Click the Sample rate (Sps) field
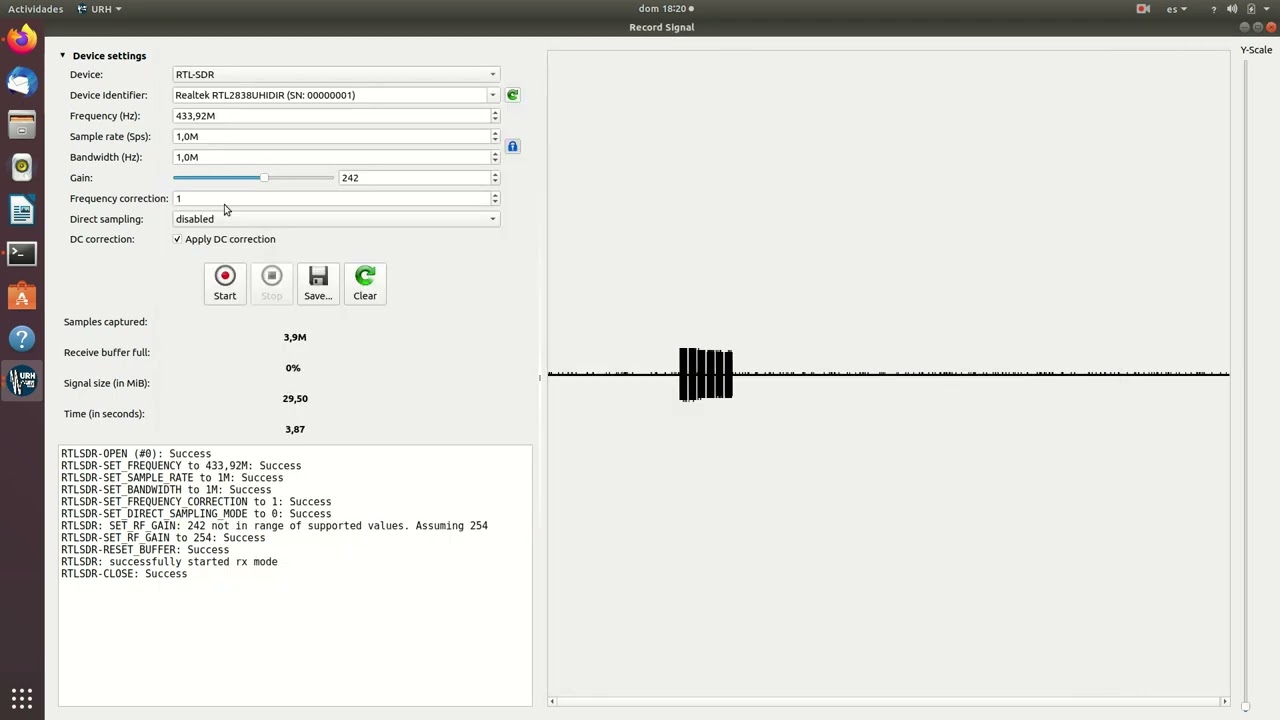Screen dimensions: 1280x720 (x=330, y=136)
